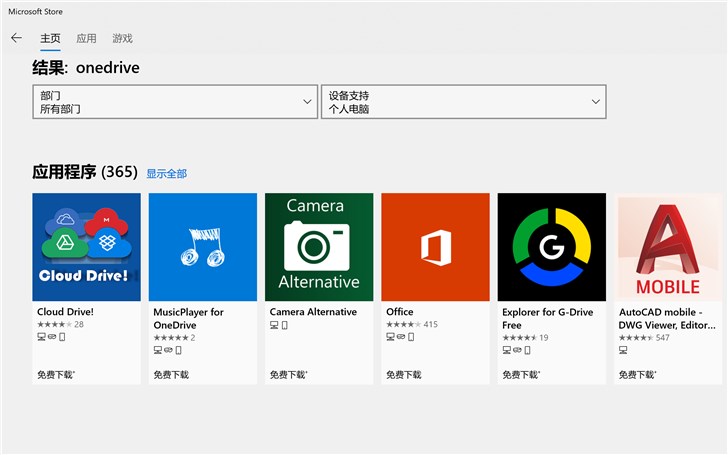Click 免费下载 under Cloud Drive!
Image resolution: width=728 pixels, height=455 pixels.
click(x=56, y=375)
